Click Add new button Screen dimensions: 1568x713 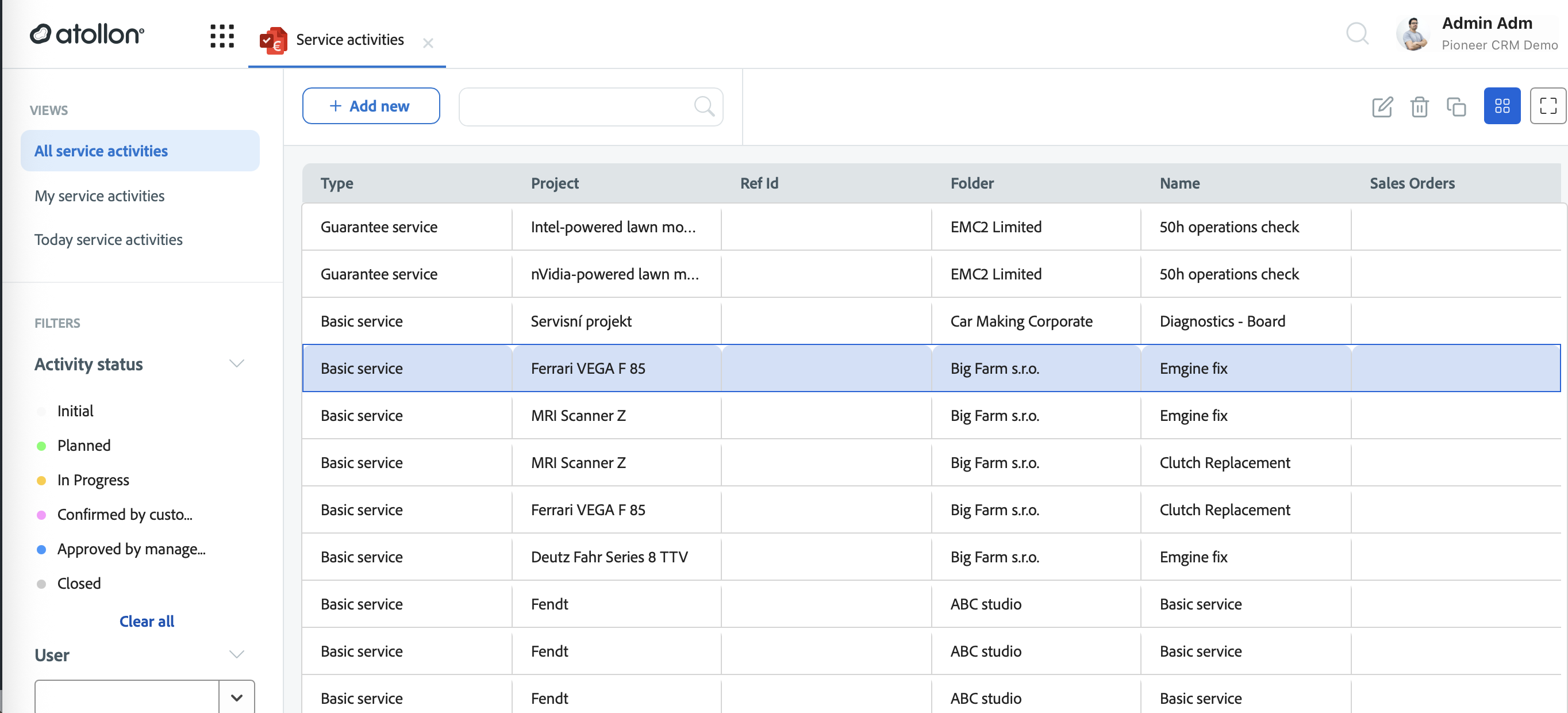[371, 106]
